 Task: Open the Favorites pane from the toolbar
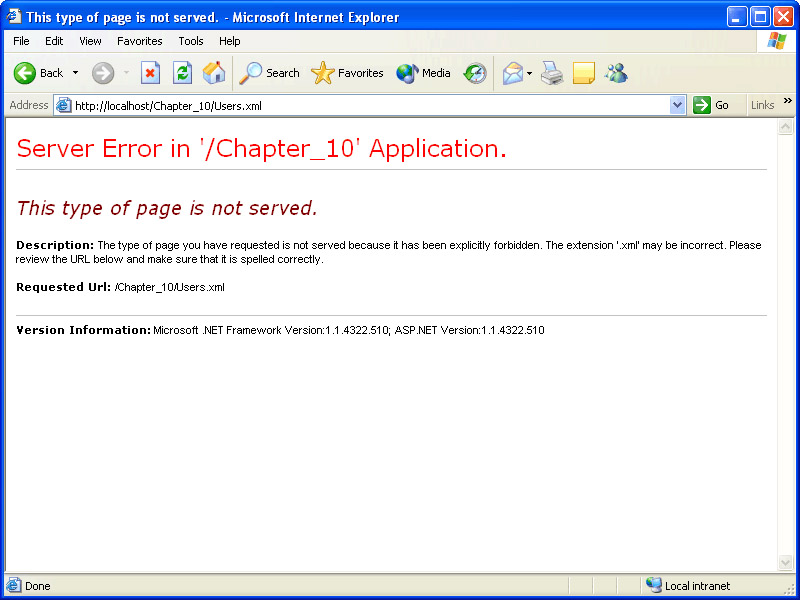[348, 73]
